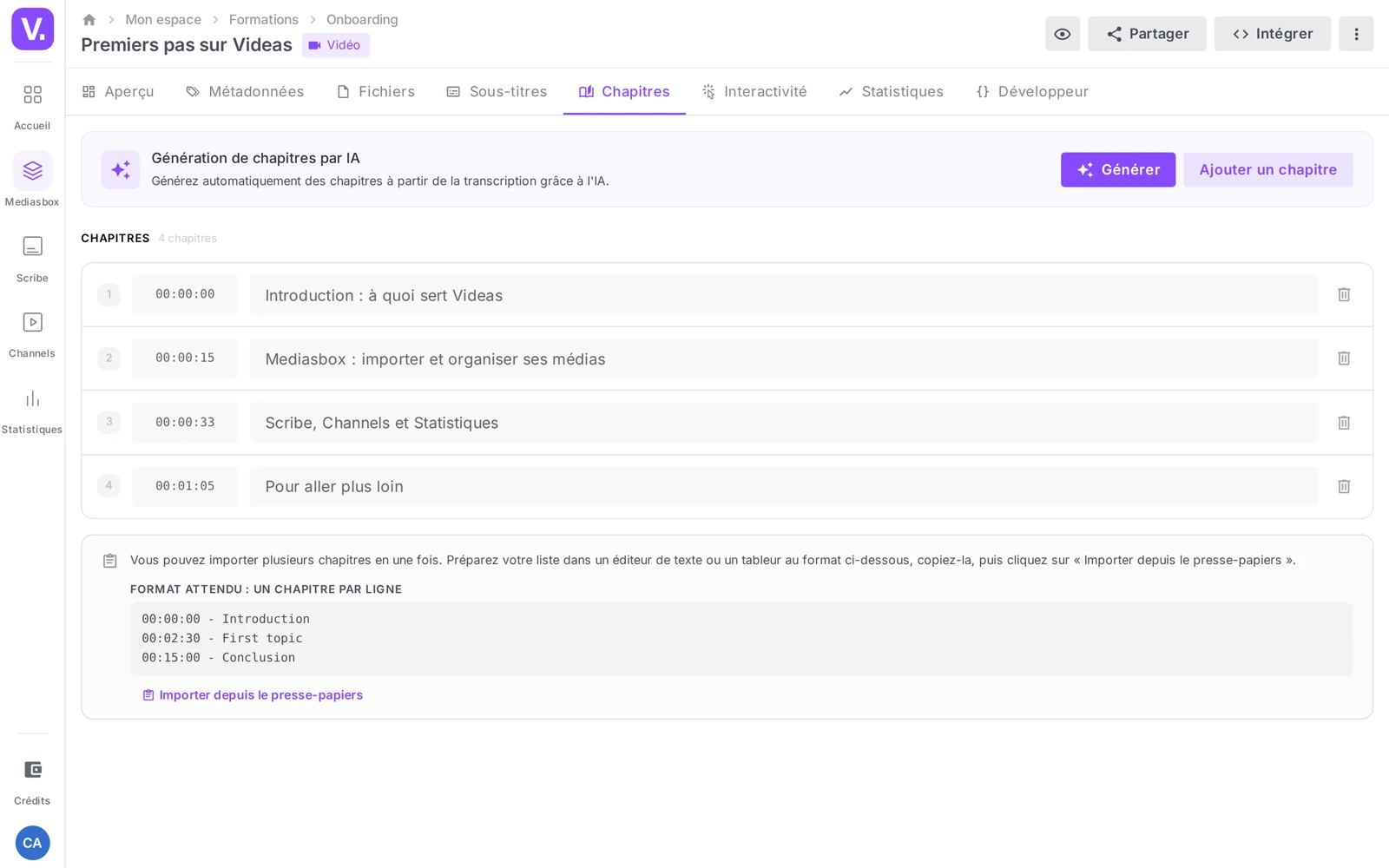
Task: Open the more options kebab menu
Action: click(1356, 34)
